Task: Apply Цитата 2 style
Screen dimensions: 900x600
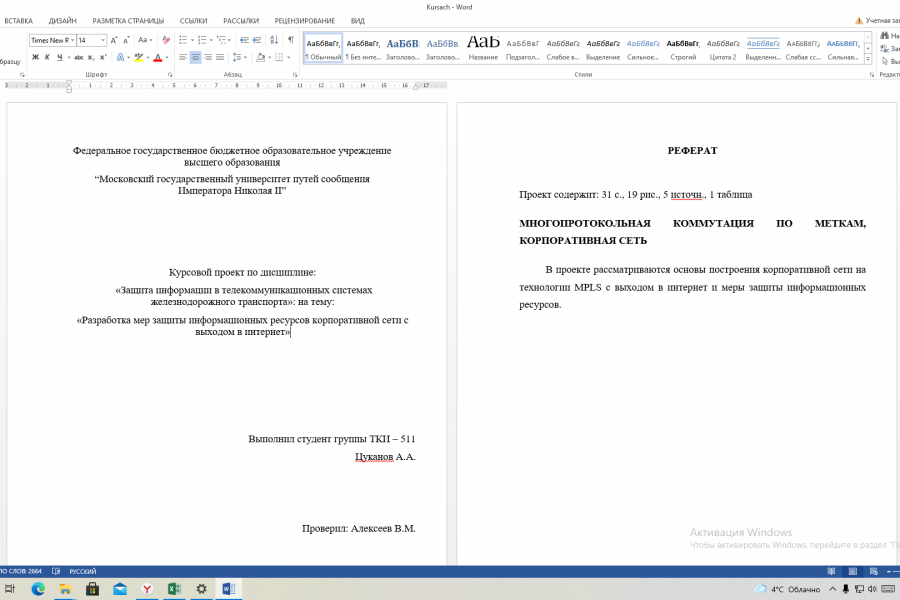Action: pos(723,48)
